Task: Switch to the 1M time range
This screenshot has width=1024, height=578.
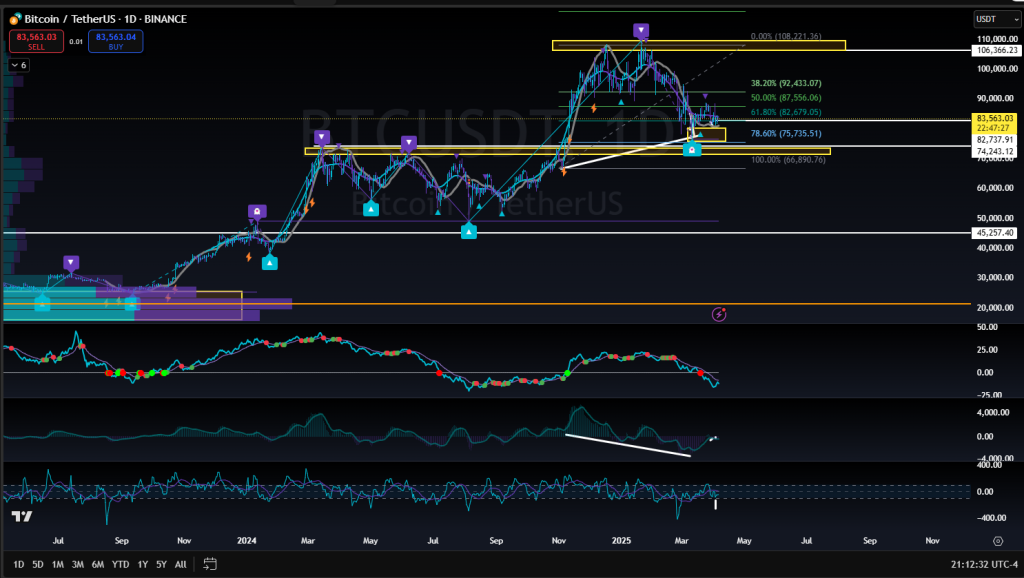Action: tap(57, 564)
